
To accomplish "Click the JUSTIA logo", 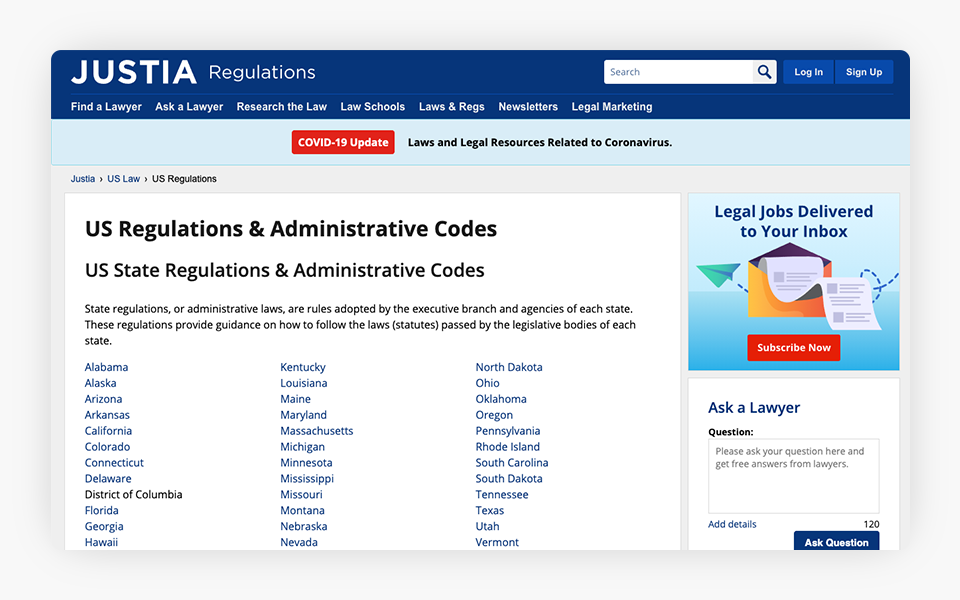I will [x=134, y=72].
